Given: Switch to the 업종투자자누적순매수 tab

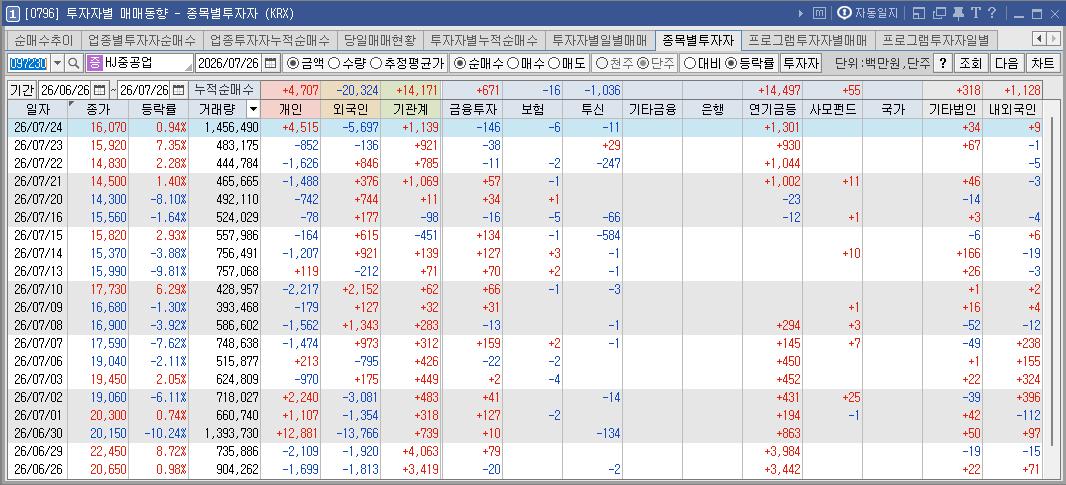Looking at the screenshot, I should 270,40.
